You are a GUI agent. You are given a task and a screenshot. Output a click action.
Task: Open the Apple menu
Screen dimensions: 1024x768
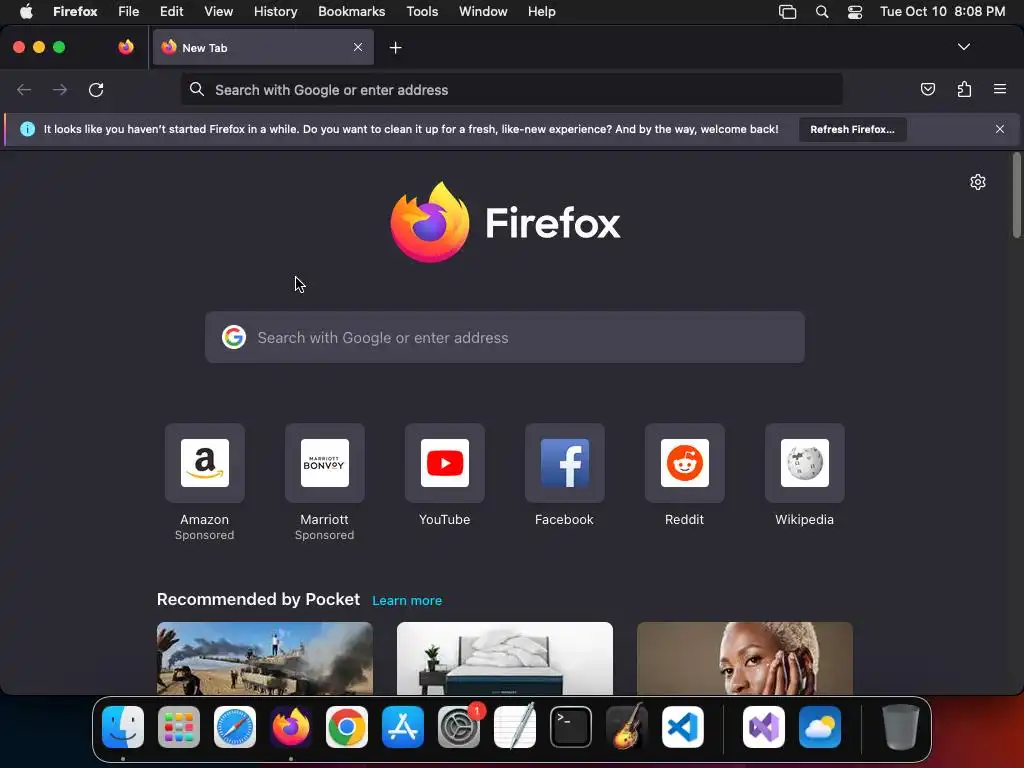26,11
